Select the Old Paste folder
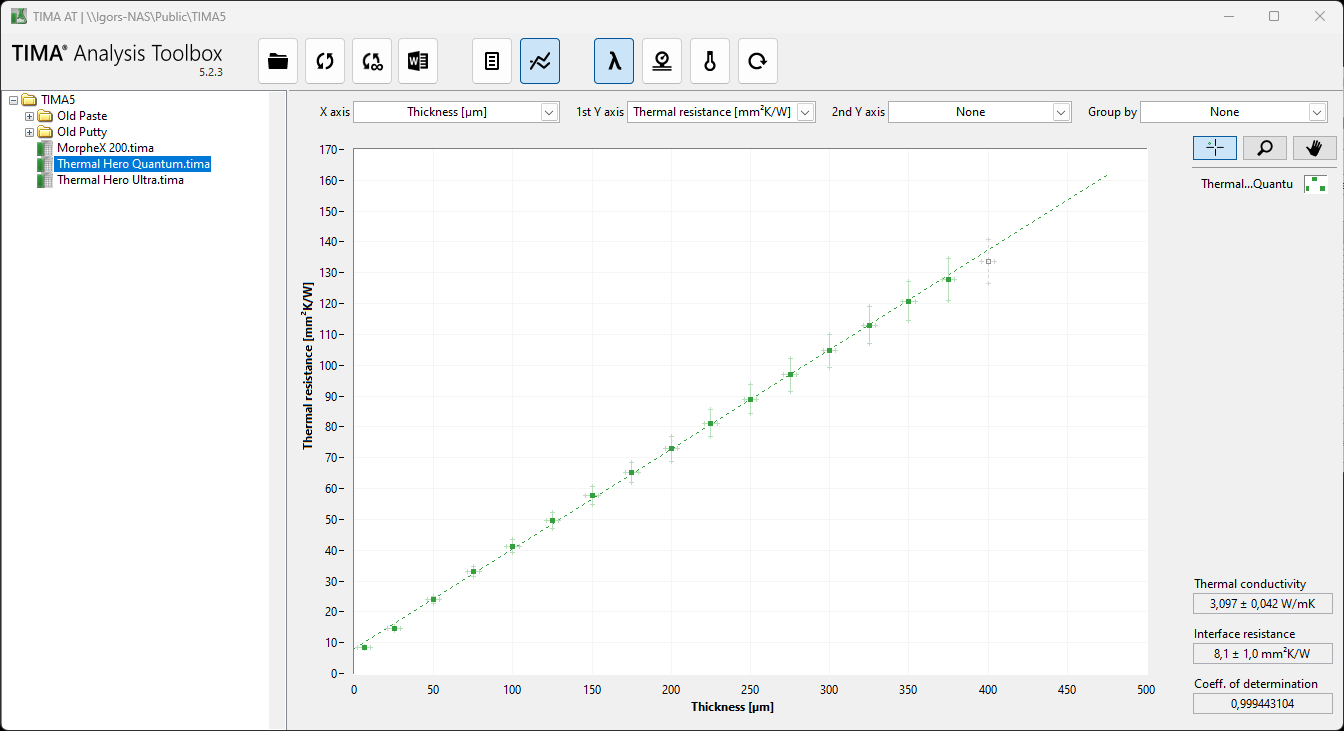The width and height of the screenshot is (1344, 731). pos(82,116)
